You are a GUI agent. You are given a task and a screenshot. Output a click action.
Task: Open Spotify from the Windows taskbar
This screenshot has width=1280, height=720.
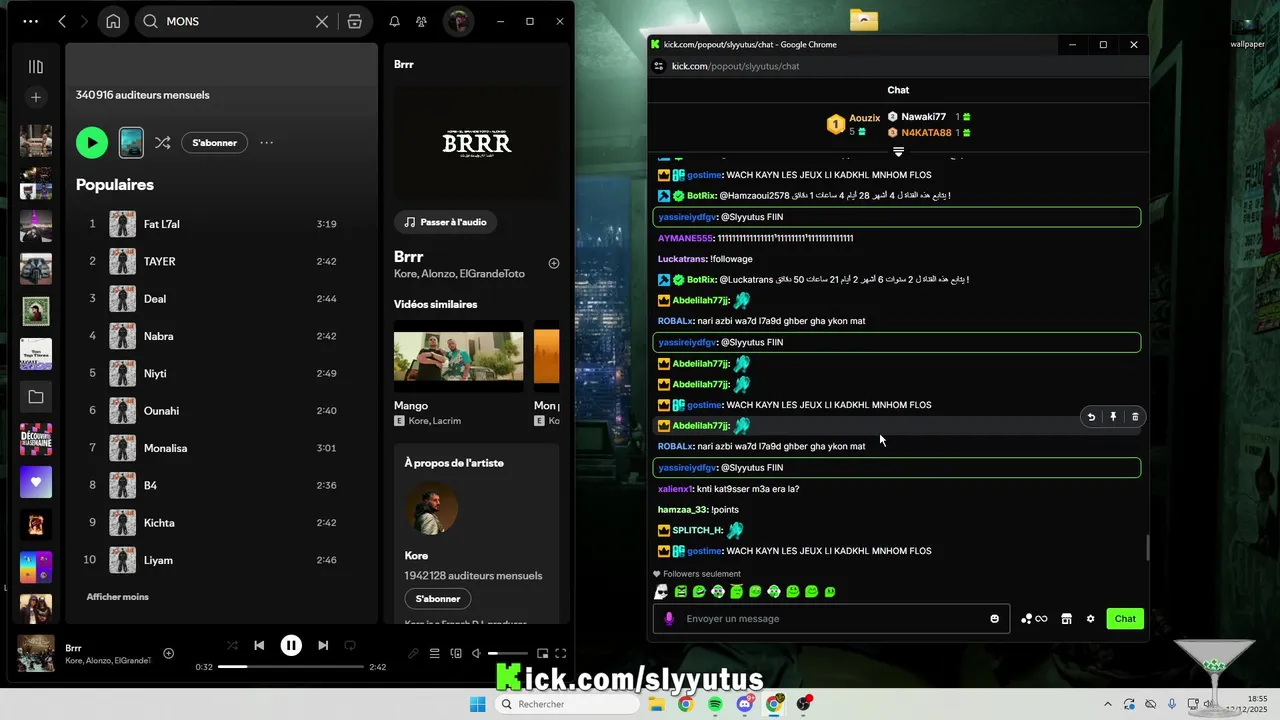tap(715, 704)
